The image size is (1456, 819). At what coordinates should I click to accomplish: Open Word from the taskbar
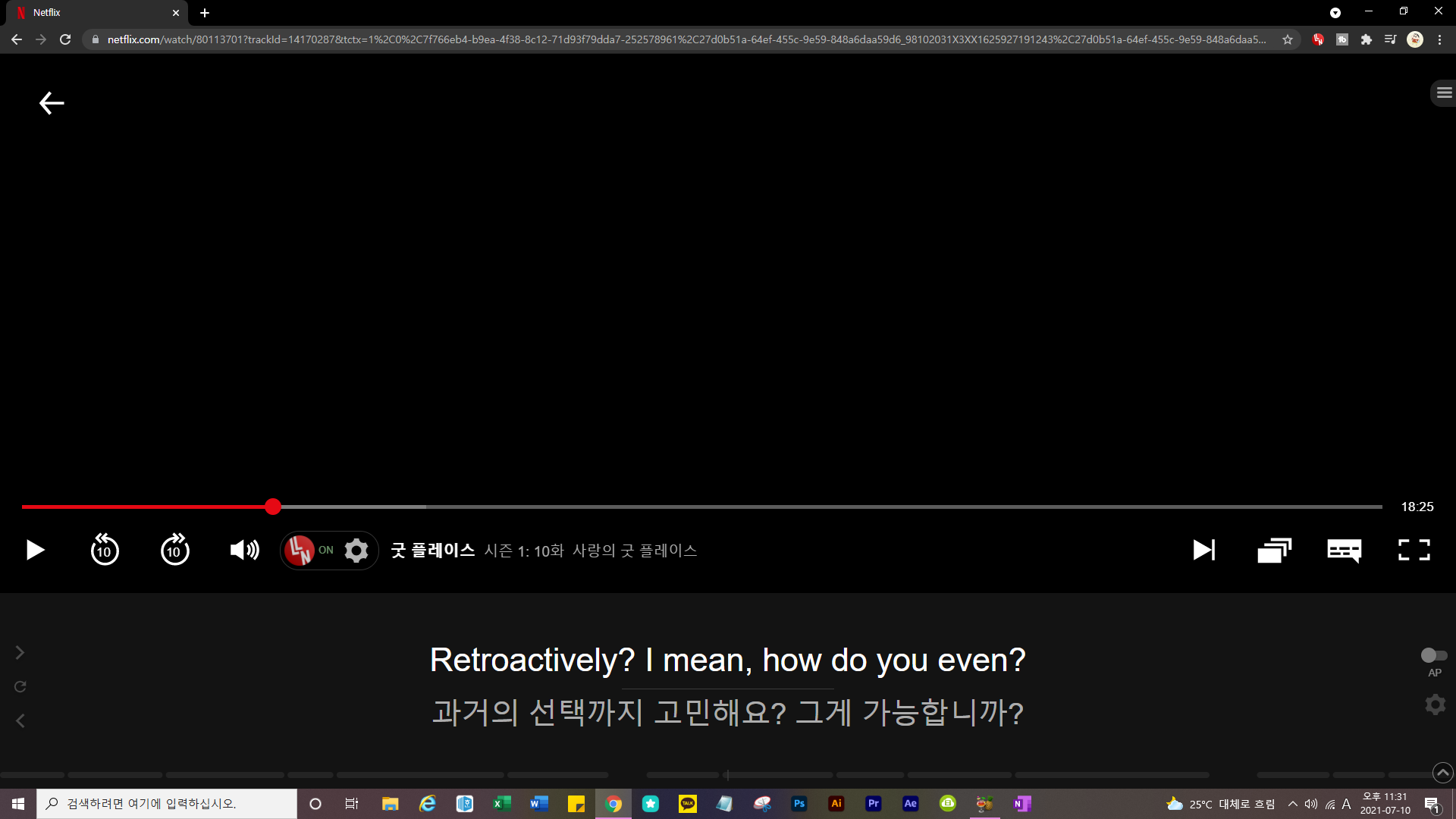tap(539, 803)
